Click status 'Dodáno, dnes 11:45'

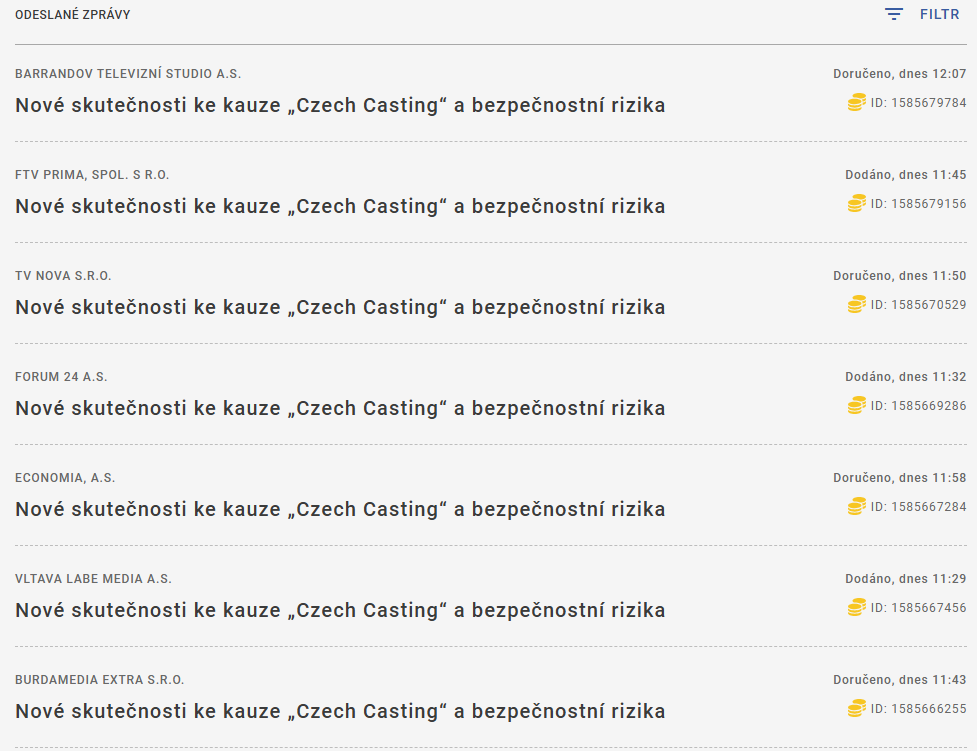tap(905, 175)
